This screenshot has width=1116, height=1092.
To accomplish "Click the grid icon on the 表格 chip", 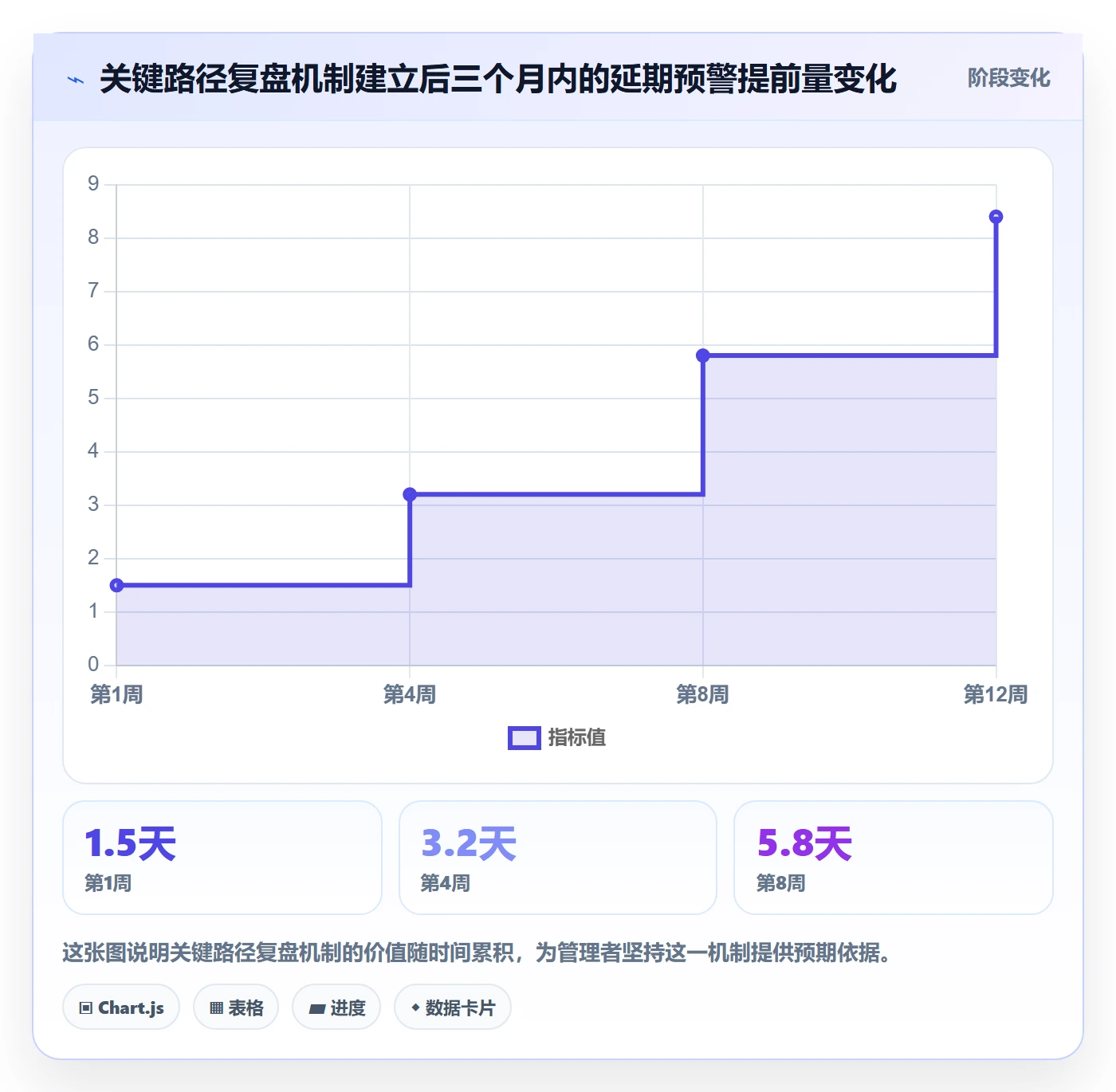I will click(x=216, y=1008).
